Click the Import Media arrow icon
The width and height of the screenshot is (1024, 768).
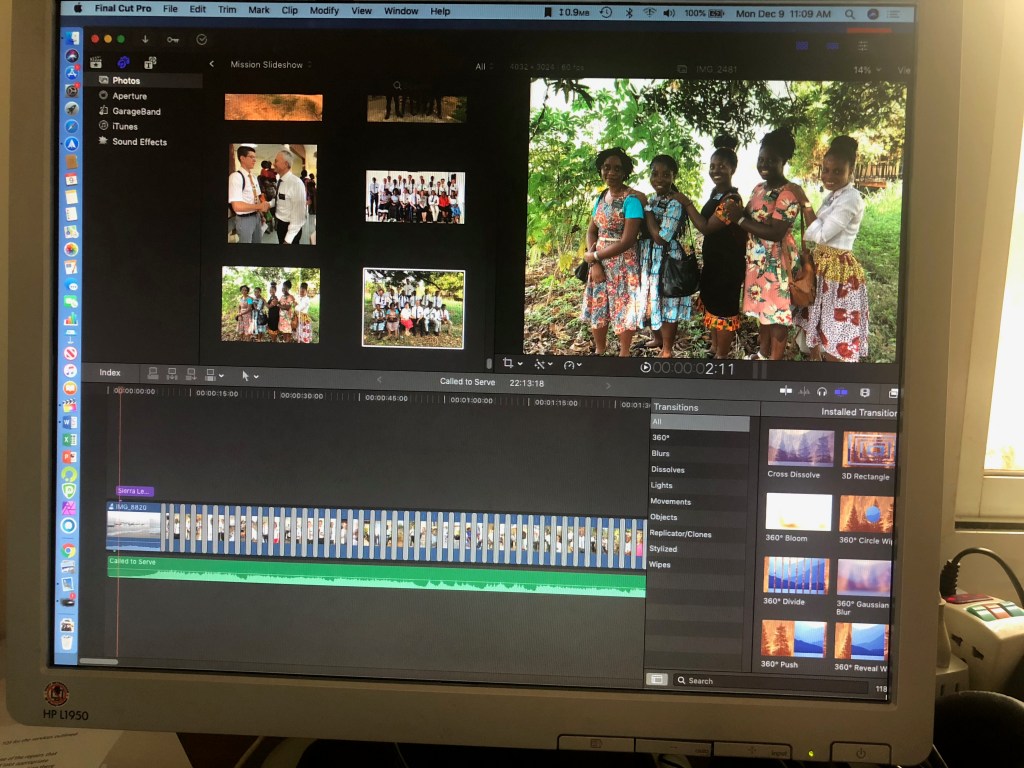pyautogui.click(x=145, y=39)
